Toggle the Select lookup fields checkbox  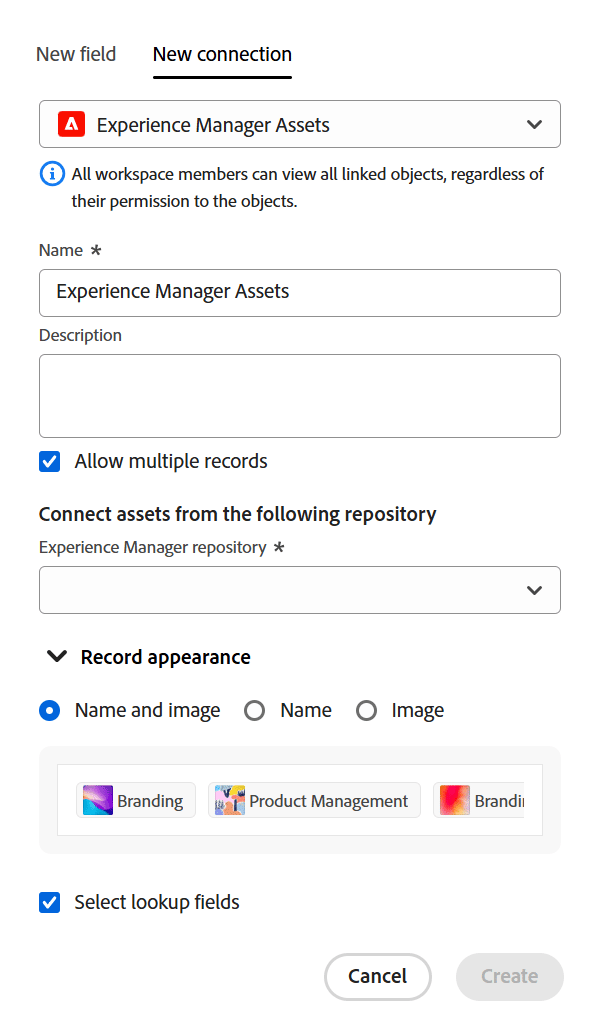49,902
